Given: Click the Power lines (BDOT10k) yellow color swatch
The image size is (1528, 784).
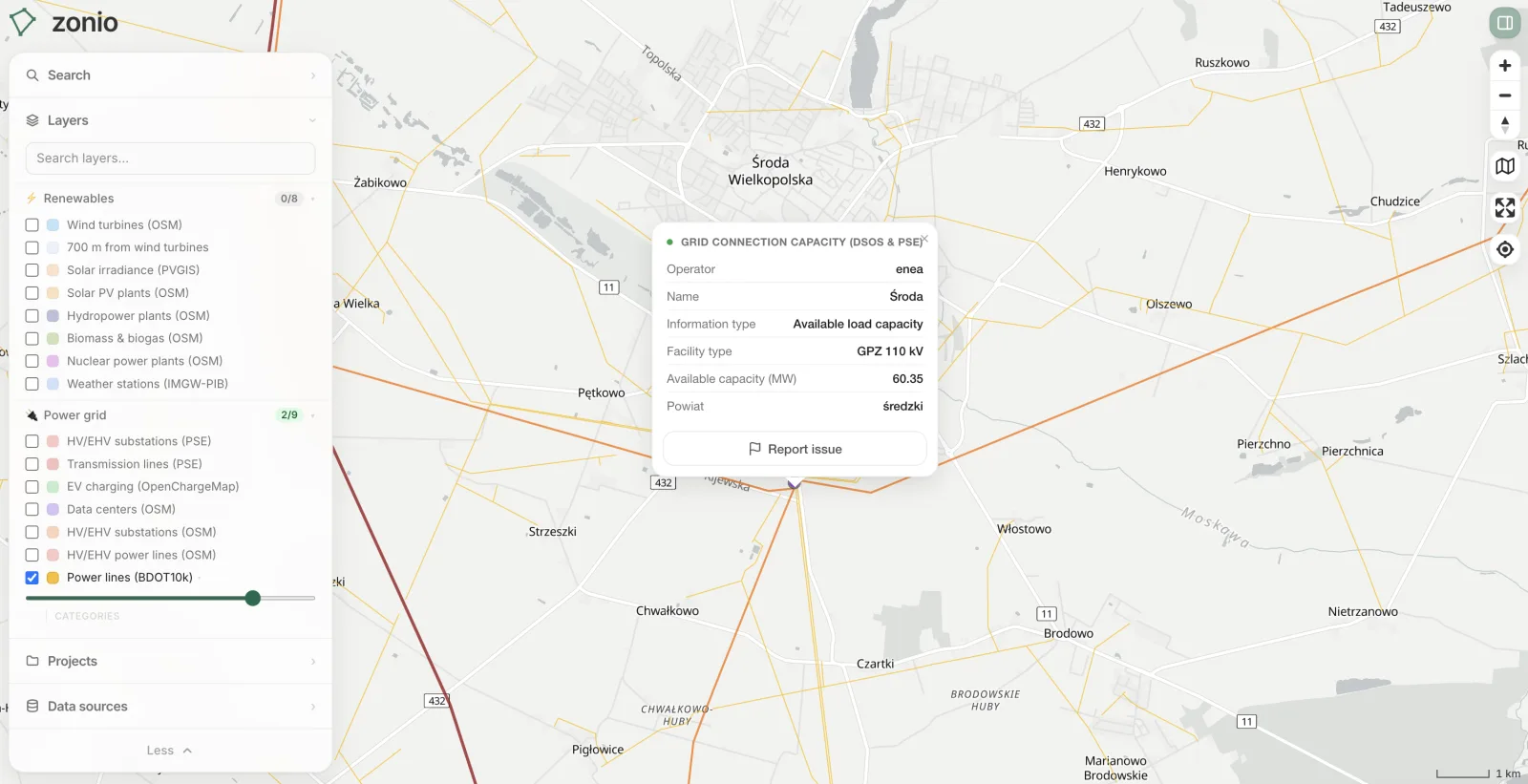Looking at the screenshot, I should point(53,578).
